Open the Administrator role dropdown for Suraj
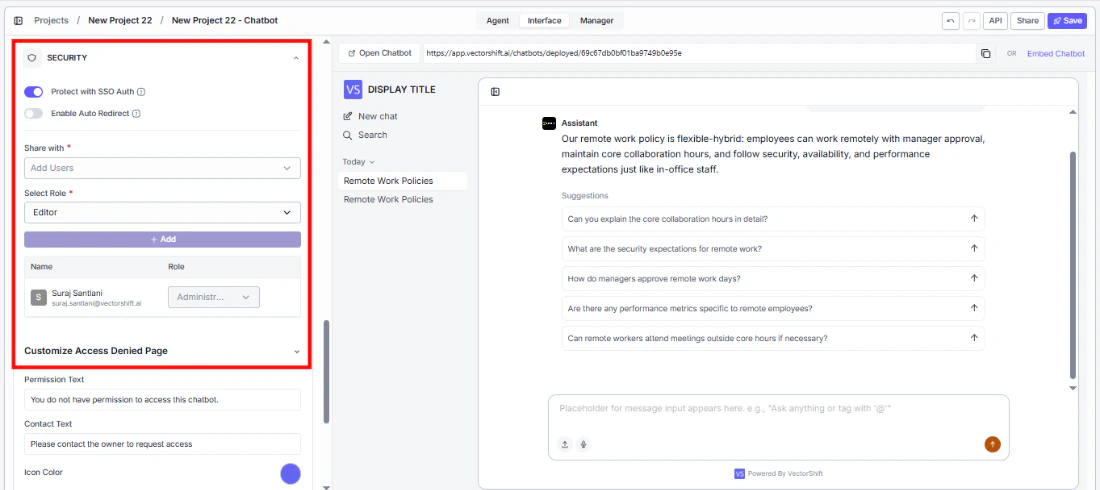The image size is (1100, 490). [214, 297]
